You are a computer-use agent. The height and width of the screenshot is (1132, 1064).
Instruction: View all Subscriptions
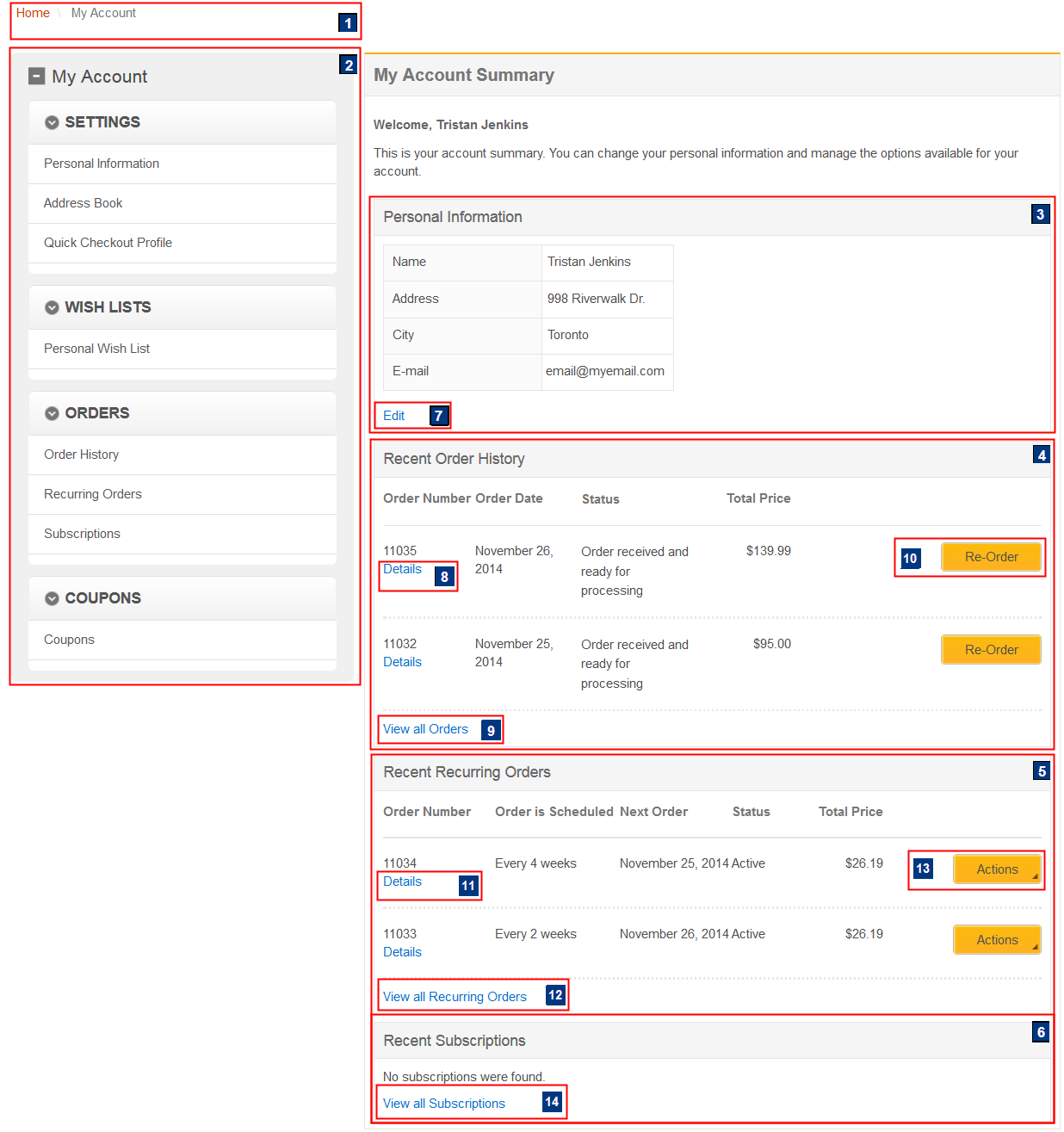[444, 1103]
